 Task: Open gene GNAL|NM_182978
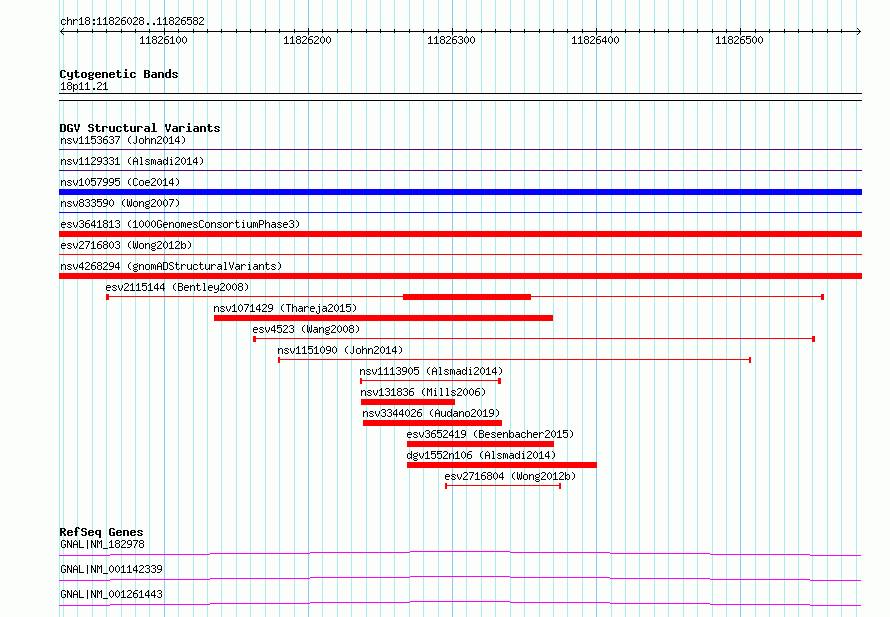(102, 544)
